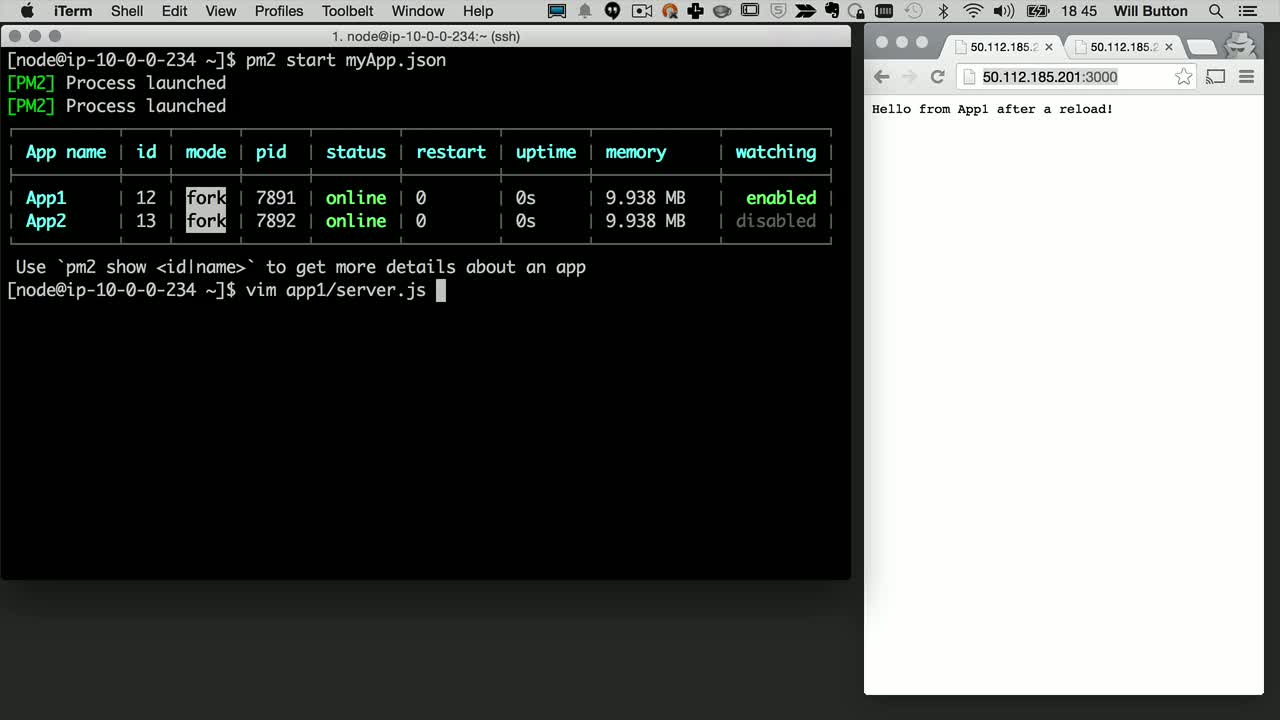This screenshot has width=1280, height=720.
Task: Click the memory chip menu bar icon
Action: coord(884,11)
